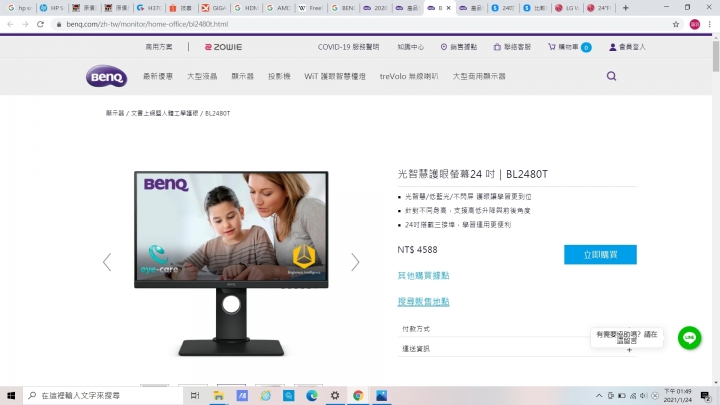Open 知識中心 link
This screenshot has height=405, width=720.
pos(411,47)
